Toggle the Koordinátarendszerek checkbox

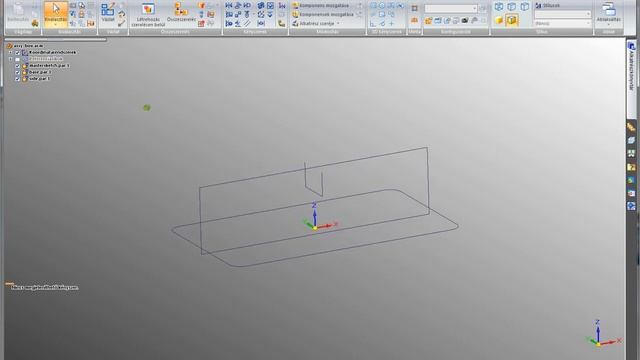point(18,52)
